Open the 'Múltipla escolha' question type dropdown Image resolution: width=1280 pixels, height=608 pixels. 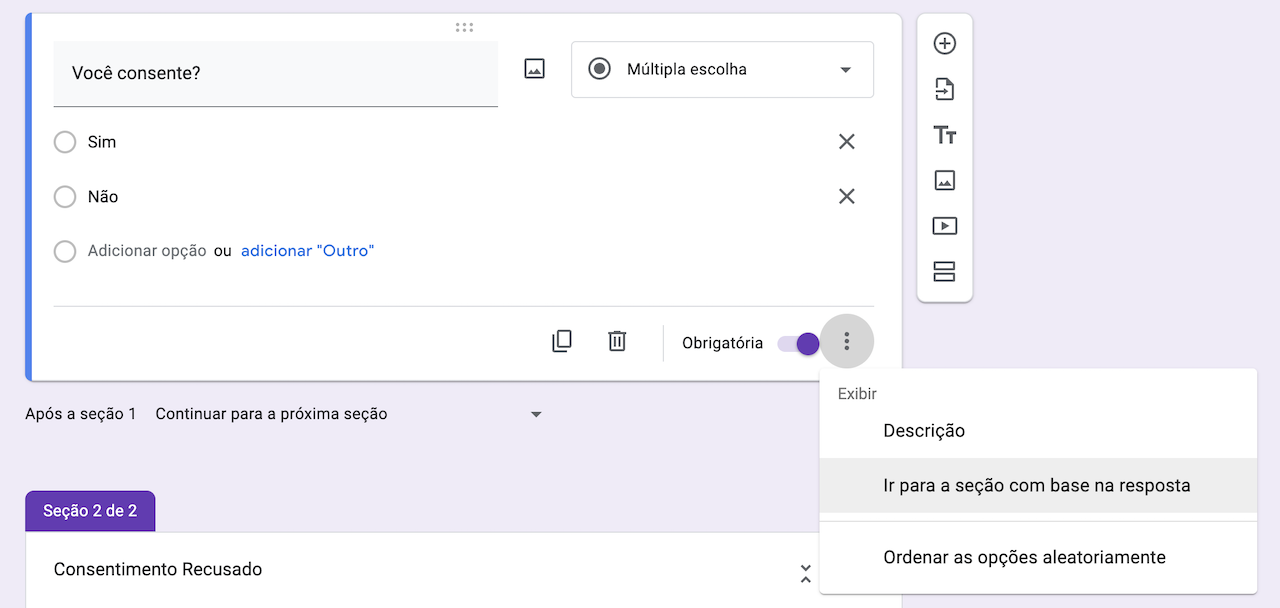point(722,69)
